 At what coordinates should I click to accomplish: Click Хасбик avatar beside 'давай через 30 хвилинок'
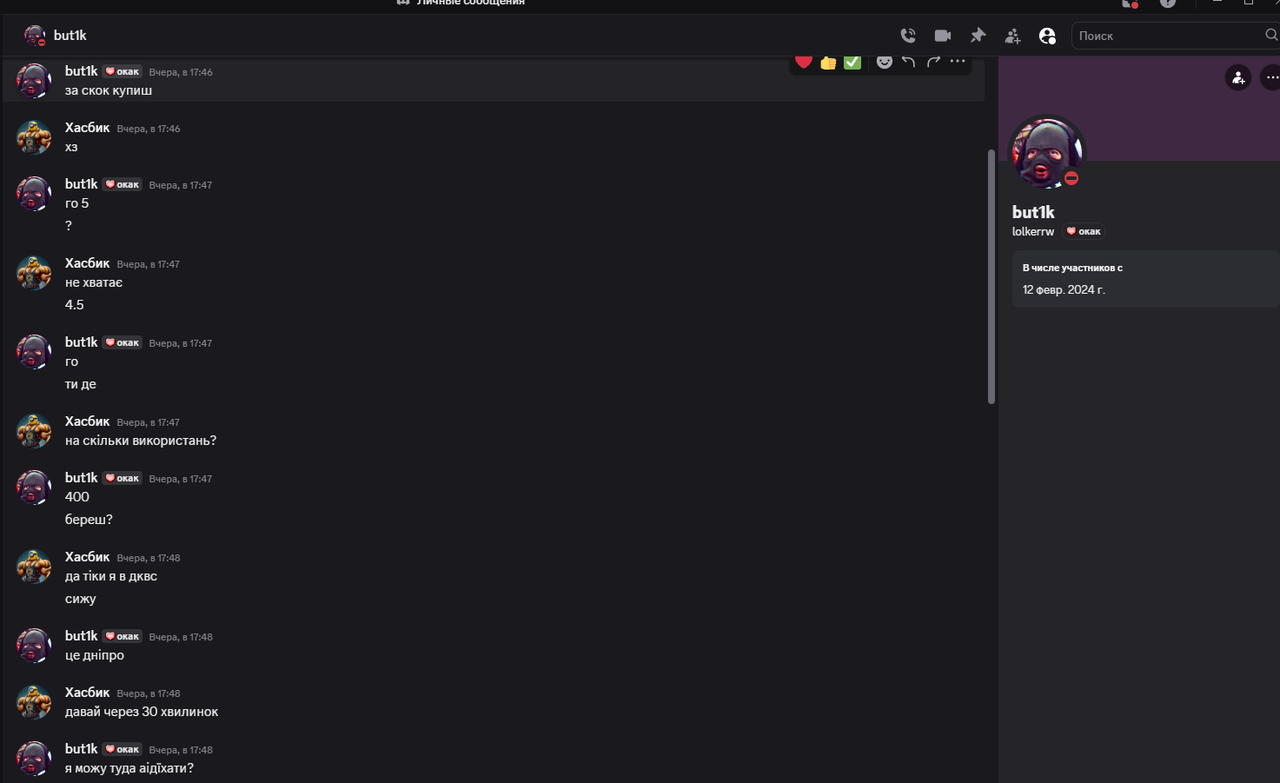(x=34, y=702)
